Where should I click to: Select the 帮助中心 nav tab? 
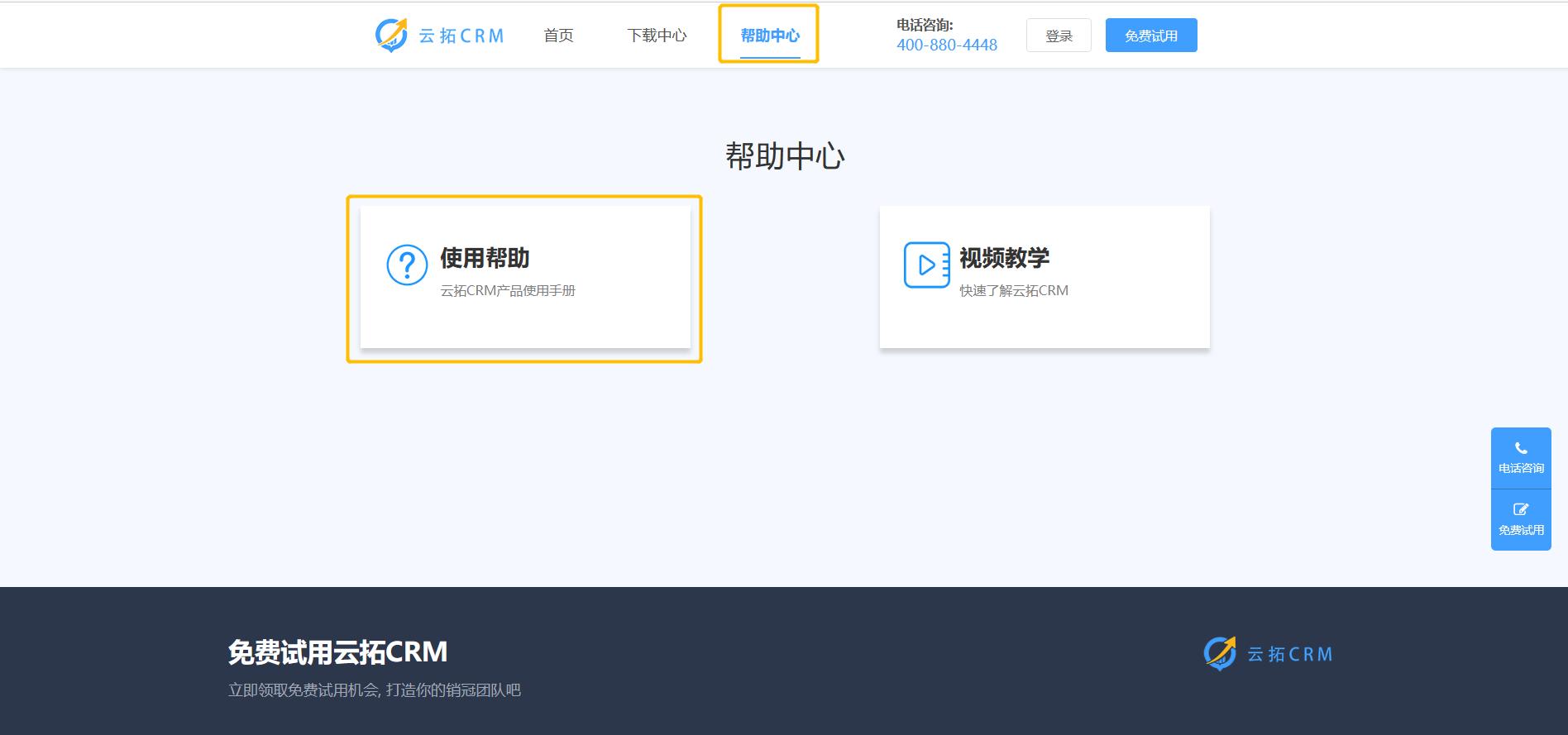point(770,36)
